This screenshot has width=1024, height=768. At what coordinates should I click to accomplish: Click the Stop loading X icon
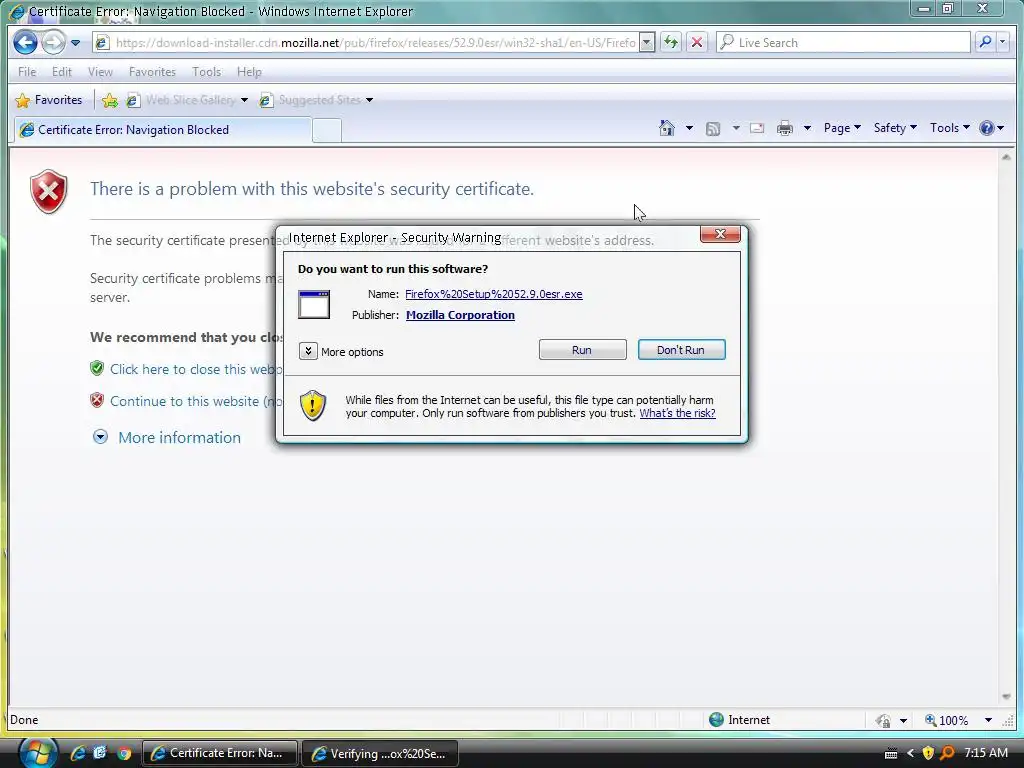(697, 43)
